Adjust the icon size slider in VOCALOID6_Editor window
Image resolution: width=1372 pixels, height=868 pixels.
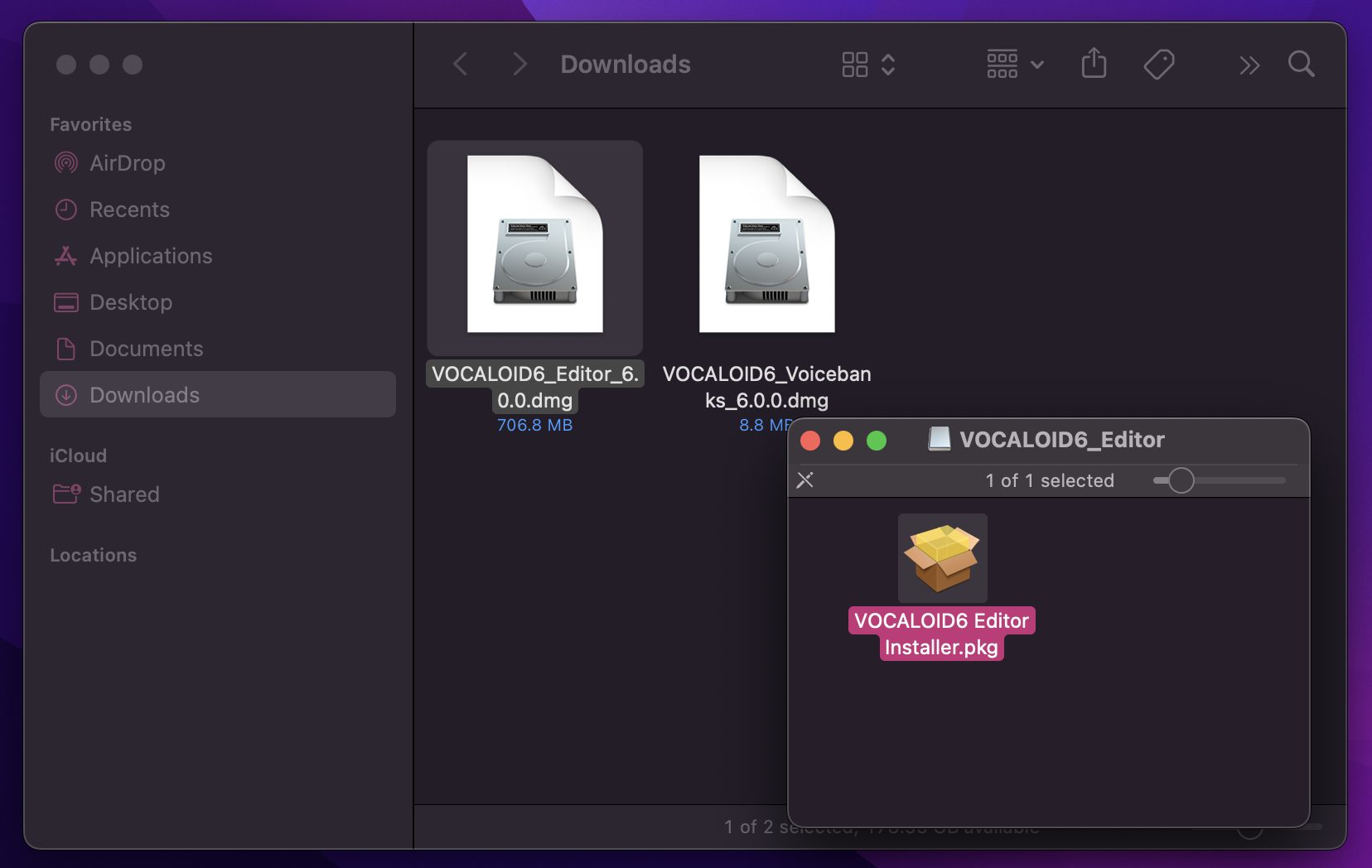click(1179, 480)
